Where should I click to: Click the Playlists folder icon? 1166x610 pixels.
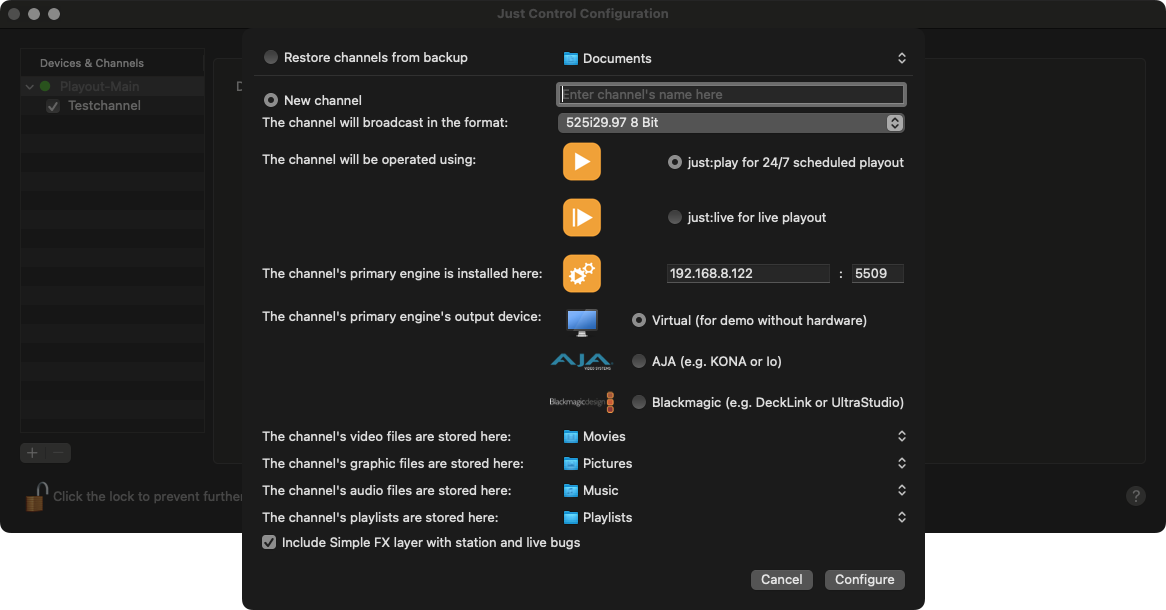click(x=570, y=517)
